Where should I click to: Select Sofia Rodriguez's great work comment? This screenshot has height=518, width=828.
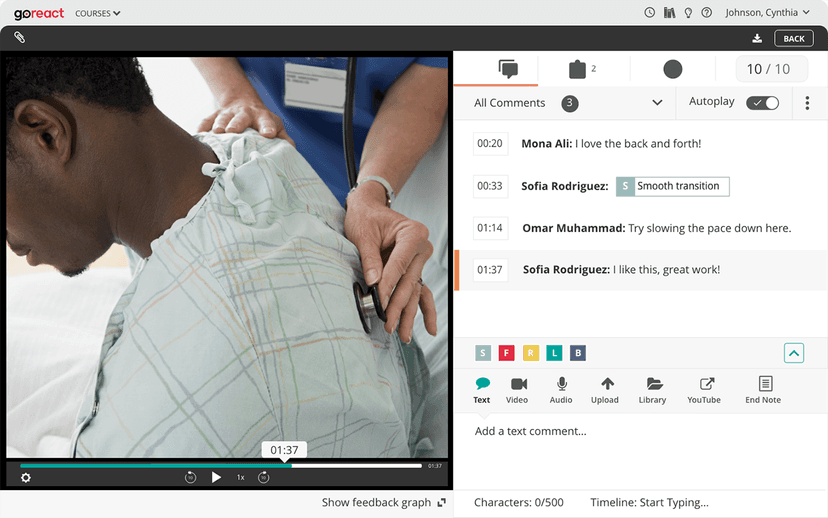(666, 270)
